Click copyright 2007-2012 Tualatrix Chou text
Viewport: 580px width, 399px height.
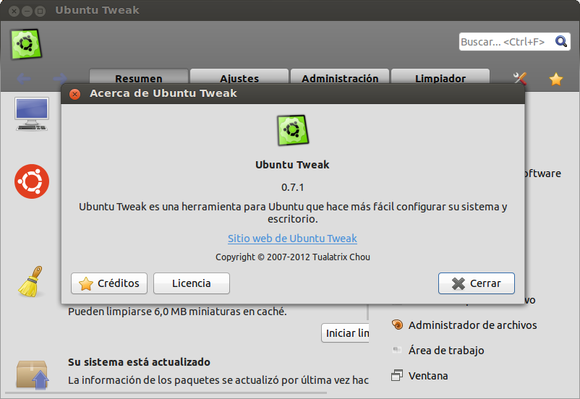pyautogui.click(x=293, y=257)
